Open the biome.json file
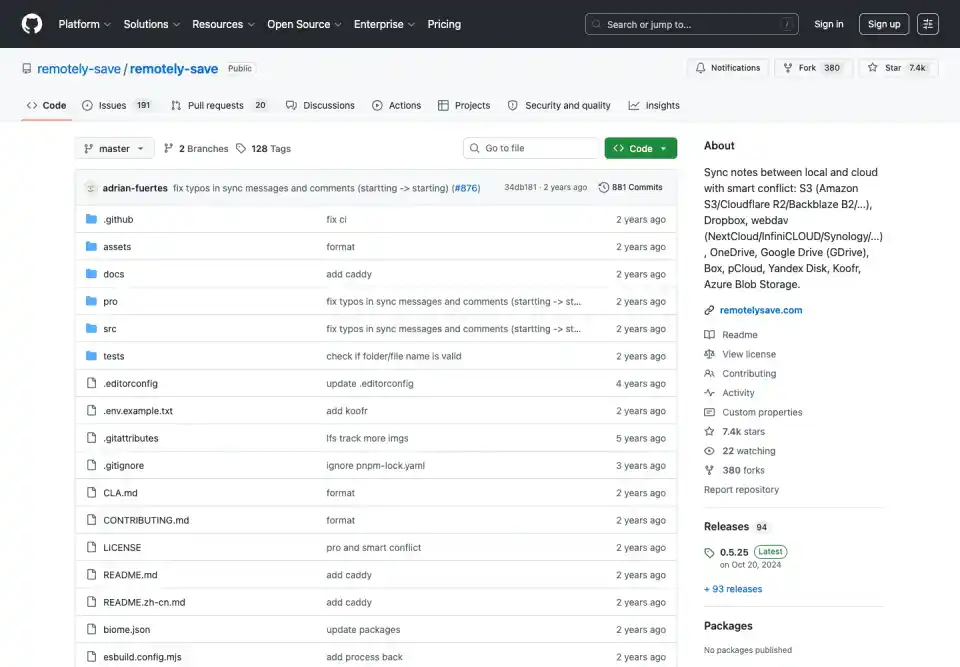This screenshot has height=667, width=960. tap(126, 630)
